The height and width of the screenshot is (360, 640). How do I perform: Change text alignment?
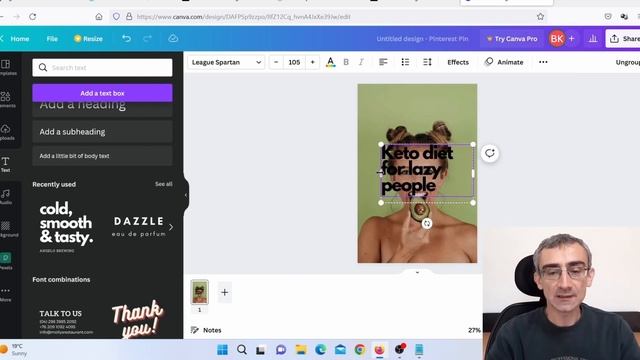[x=383, y=62]
